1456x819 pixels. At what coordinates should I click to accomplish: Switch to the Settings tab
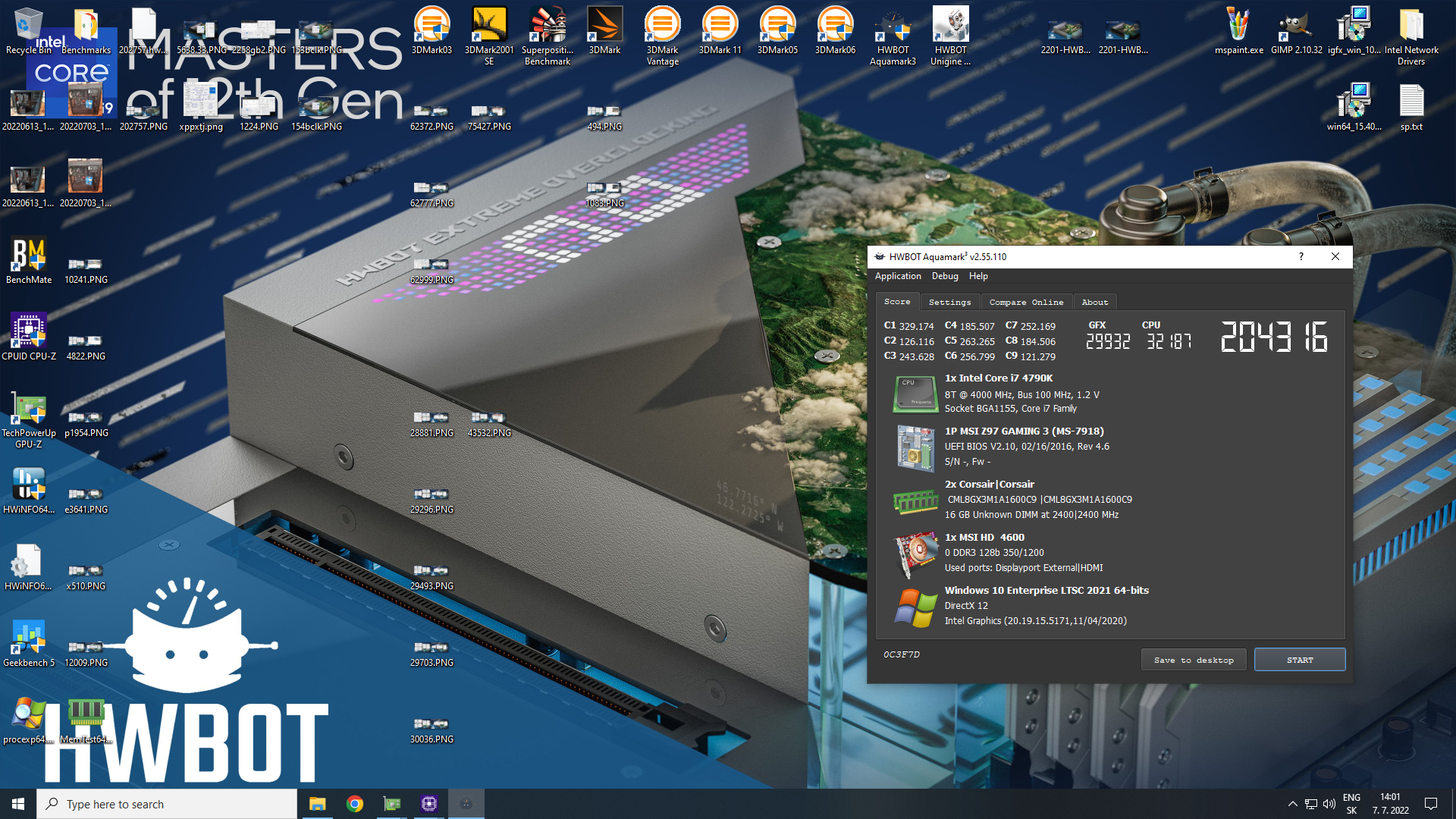point(949,302)
